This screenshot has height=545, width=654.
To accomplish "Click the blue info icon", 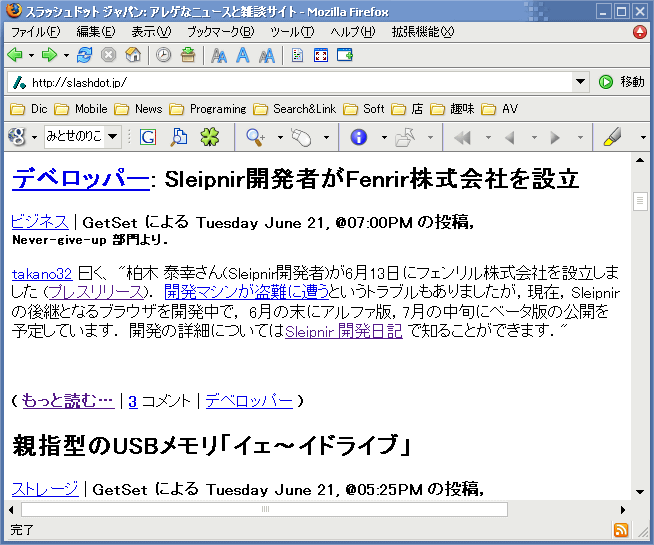I will (x=359, y=137).
